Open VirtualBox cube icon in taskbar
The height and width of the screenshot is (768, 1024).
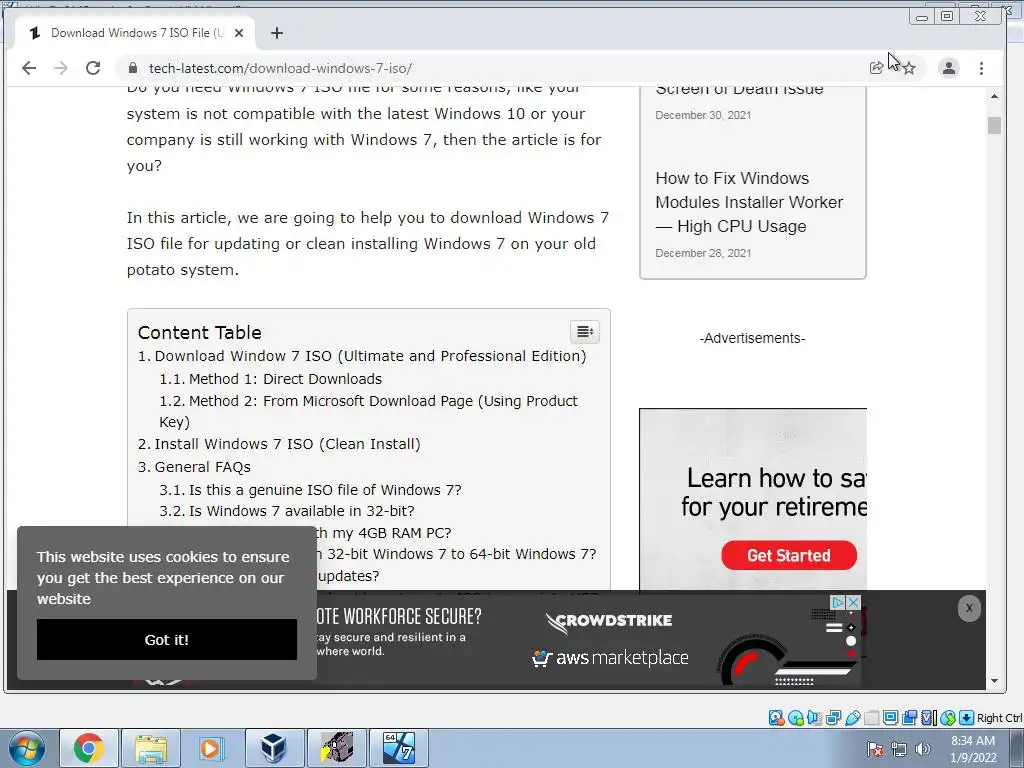273,748
